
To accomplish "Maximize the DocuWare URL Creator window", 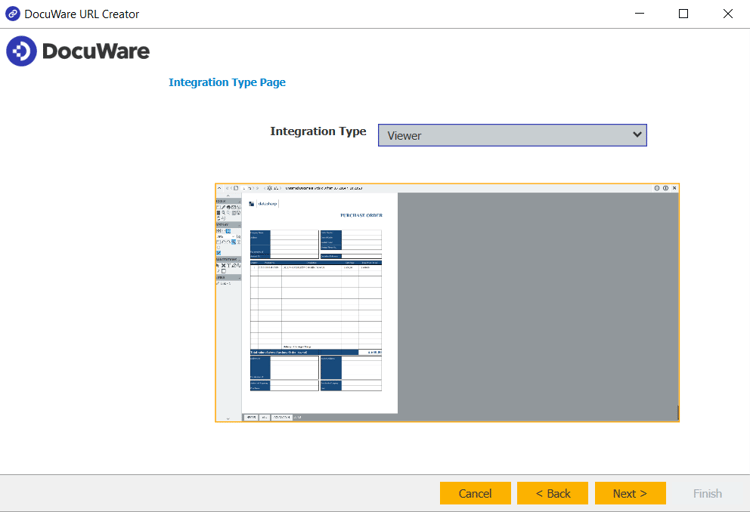I will (x=683, y=14).
